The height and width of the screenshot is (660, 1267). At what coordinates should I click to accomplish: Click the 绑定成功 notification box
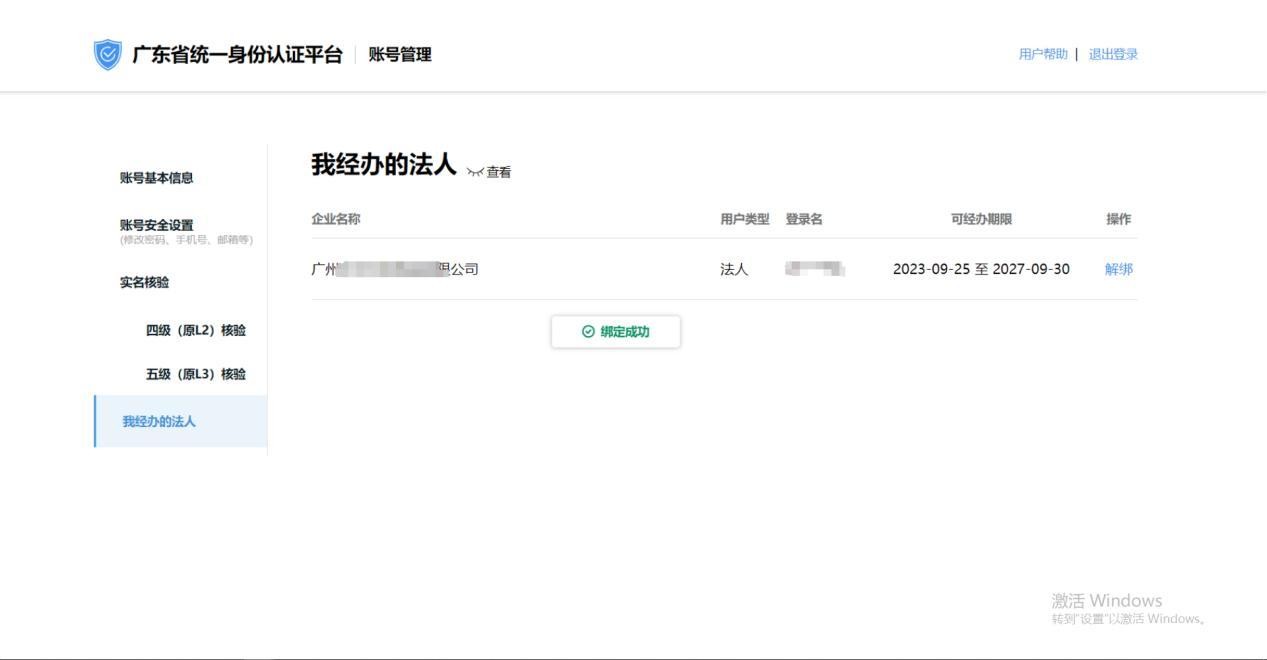pyautogui.click(x=617, y=331)
